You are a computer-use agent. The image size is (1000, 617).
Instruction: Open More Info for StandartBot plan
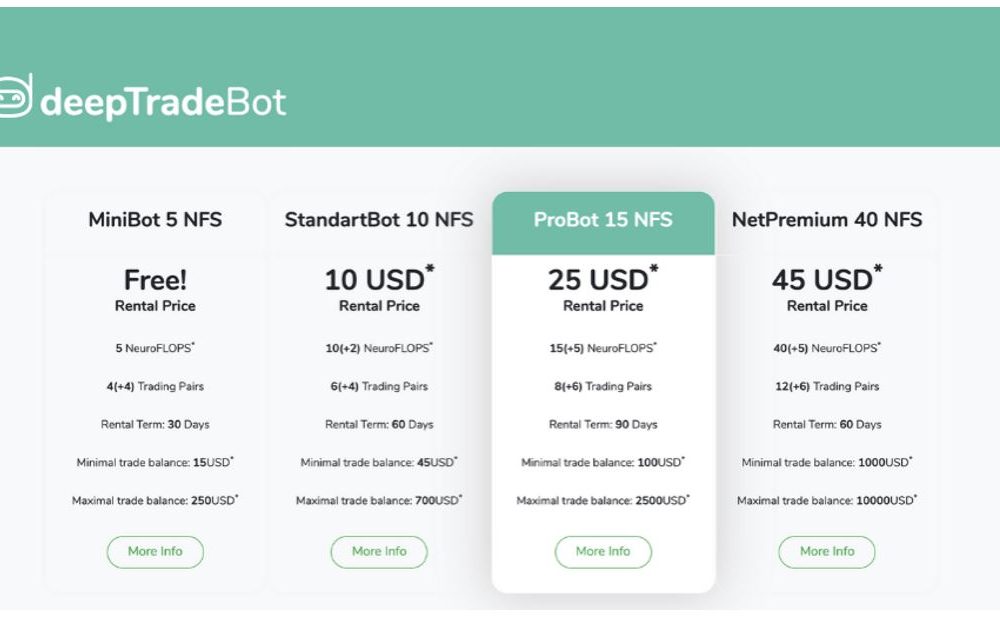click(x=379, y=552)
